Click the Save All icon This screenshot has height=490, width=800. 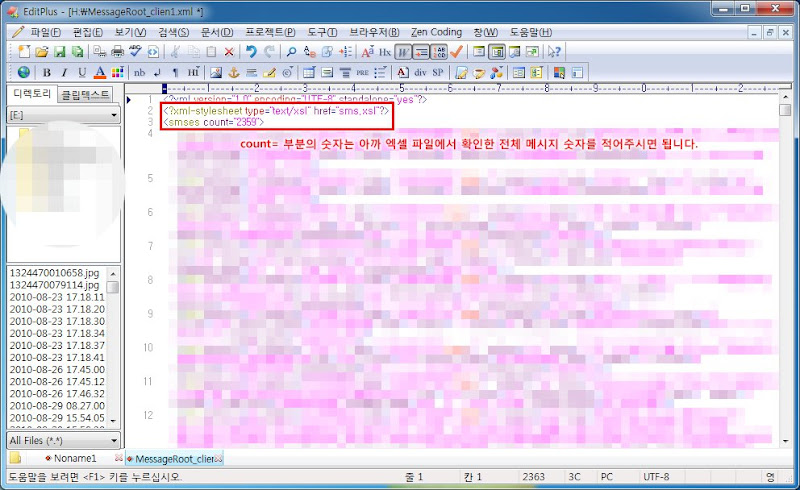click(x=78, y=52)
